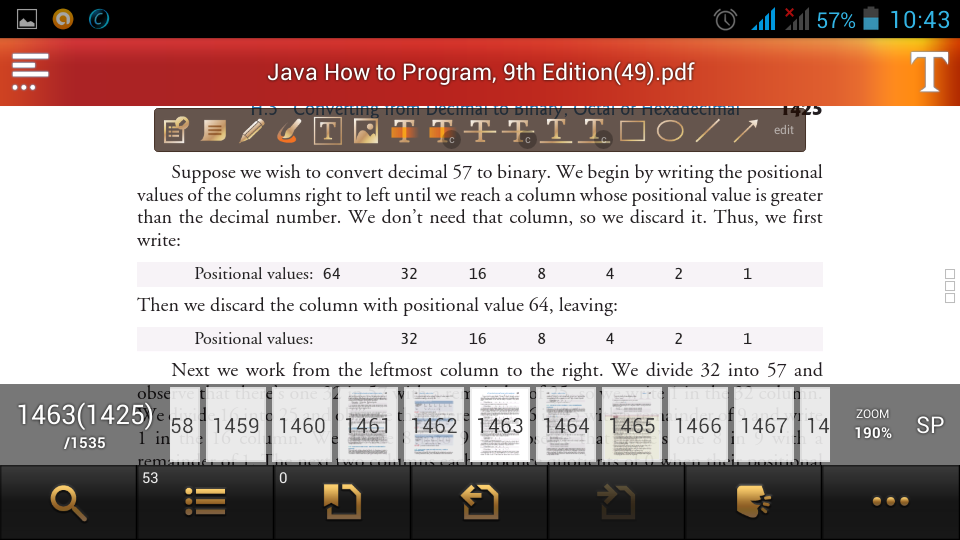The image size is (960, 540).
Task: Go forward to next page location
Action: coord(617,503)
